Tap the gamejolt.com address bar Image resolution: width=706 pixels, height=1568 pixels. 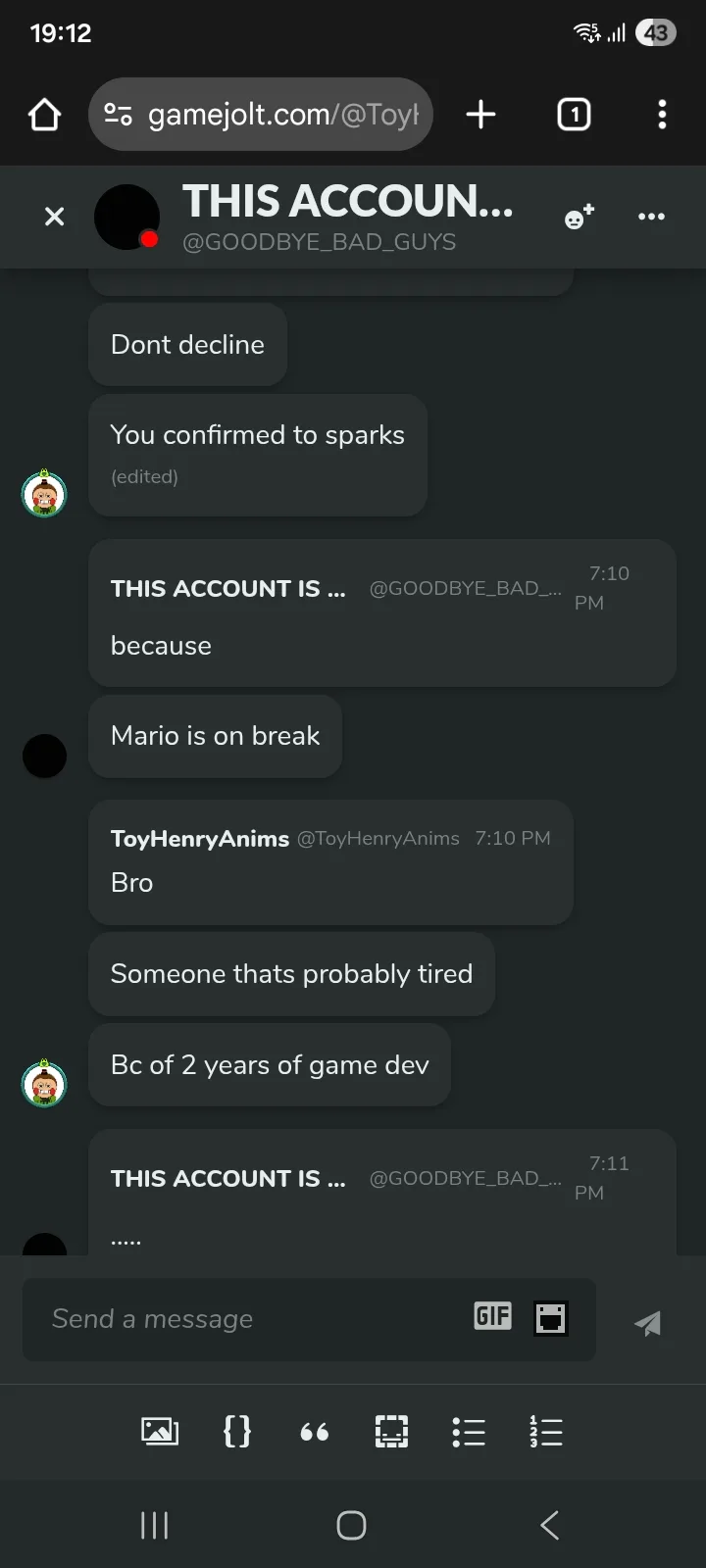pyautogui.click(x=282, y=115)
